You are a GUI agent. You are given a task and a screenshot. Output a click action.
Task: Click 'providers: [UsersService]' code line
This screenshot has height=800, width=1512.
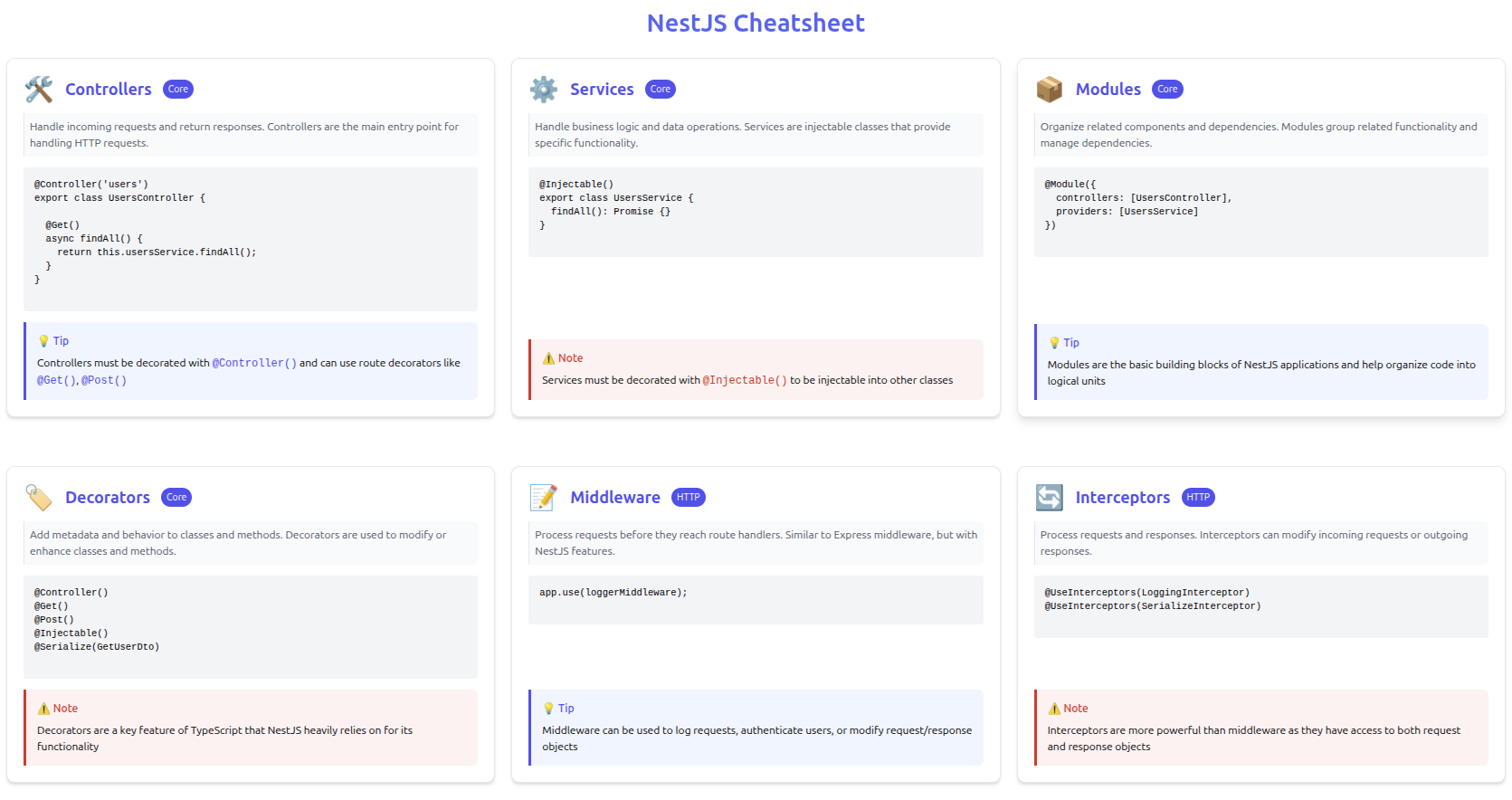click(1127, 212)
